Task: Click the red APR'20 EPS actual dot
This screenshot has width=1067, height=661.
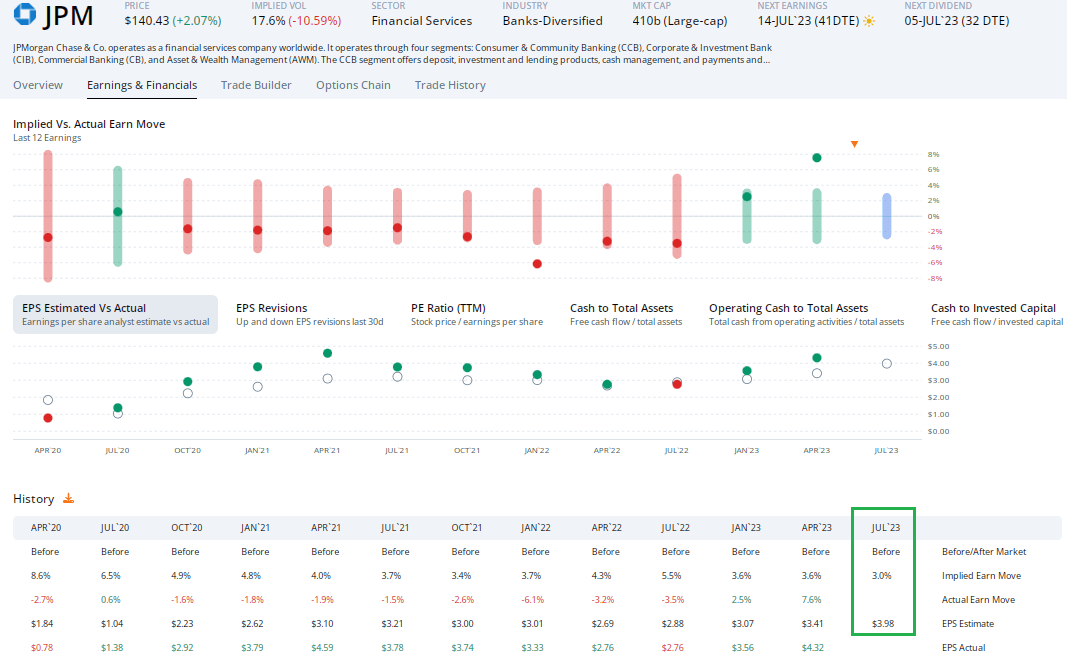Action: tap(48, 418)
